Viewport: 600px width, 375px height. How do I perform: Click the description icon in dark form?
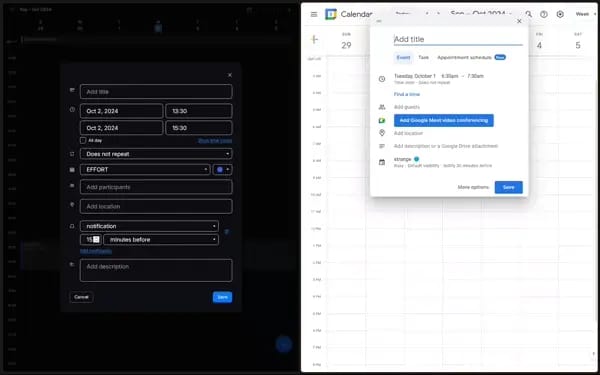[x=72, y=264]
